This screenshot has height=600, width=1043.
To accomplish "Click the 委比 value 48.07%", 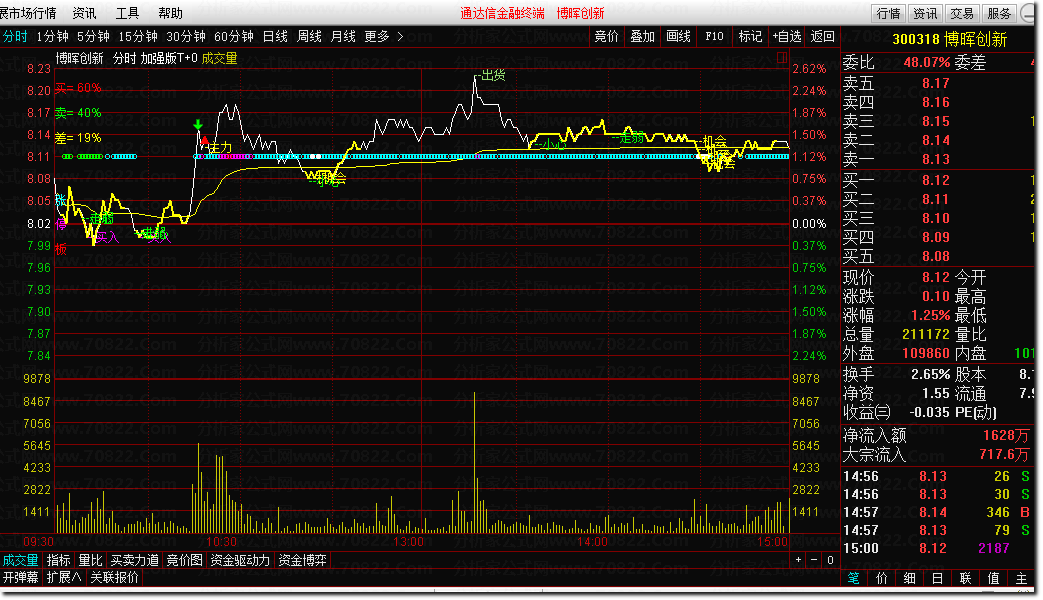I will coord(927,63).
